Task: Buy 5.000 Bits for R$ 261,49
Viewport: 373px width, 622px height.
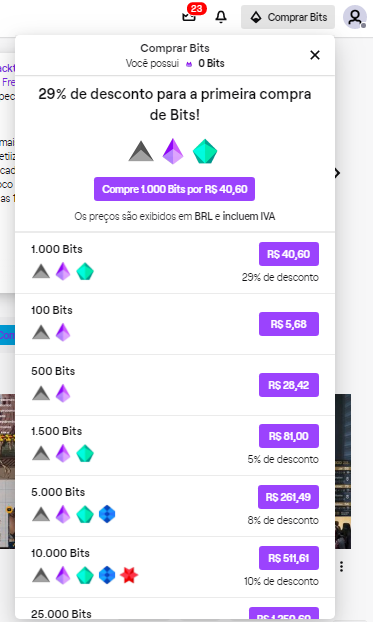Action: (x=288, y=497)
